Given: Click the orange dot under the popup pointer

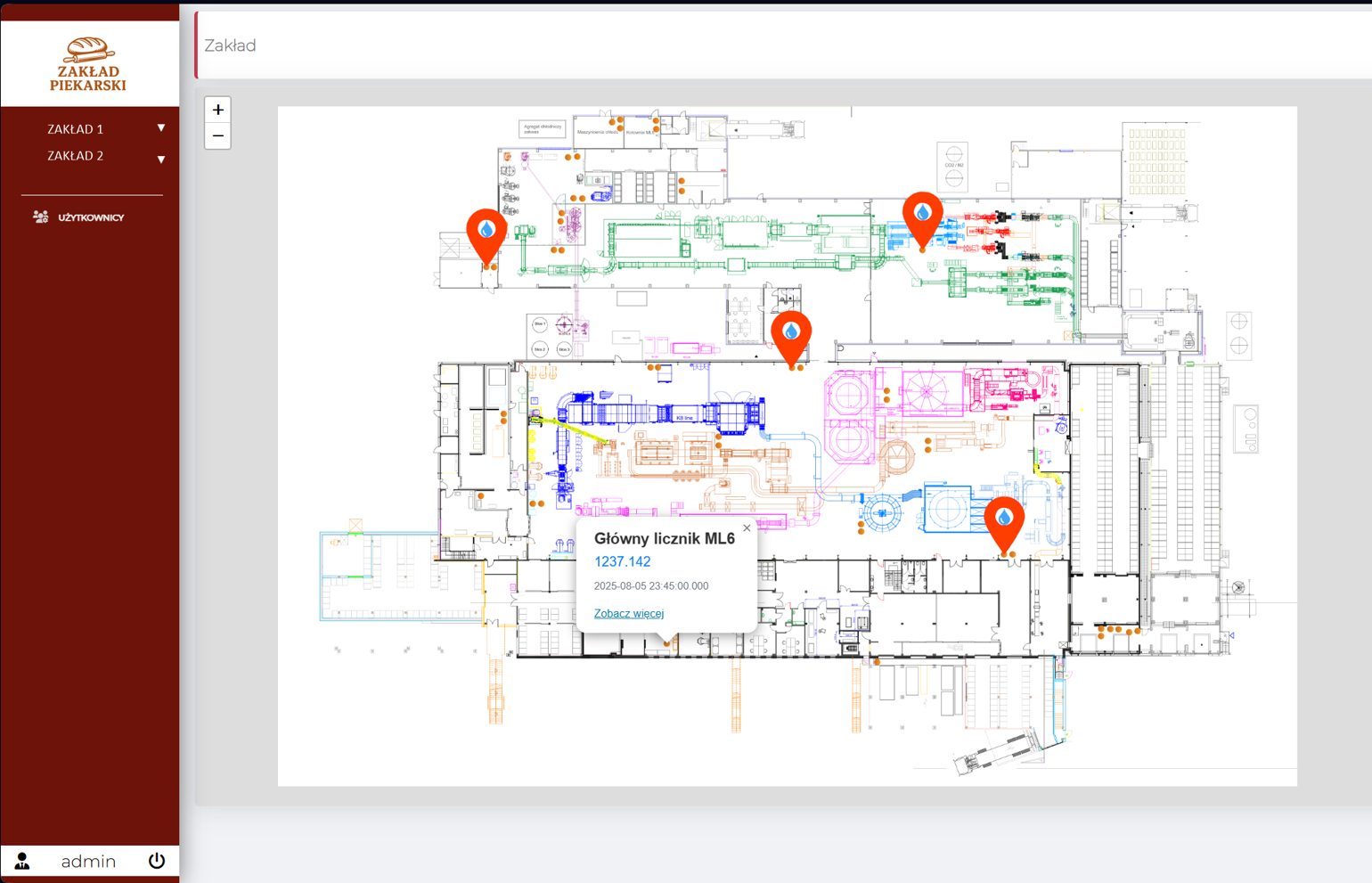Looking at the screenshot, I should pyautogui.click(x=666, y=643).
